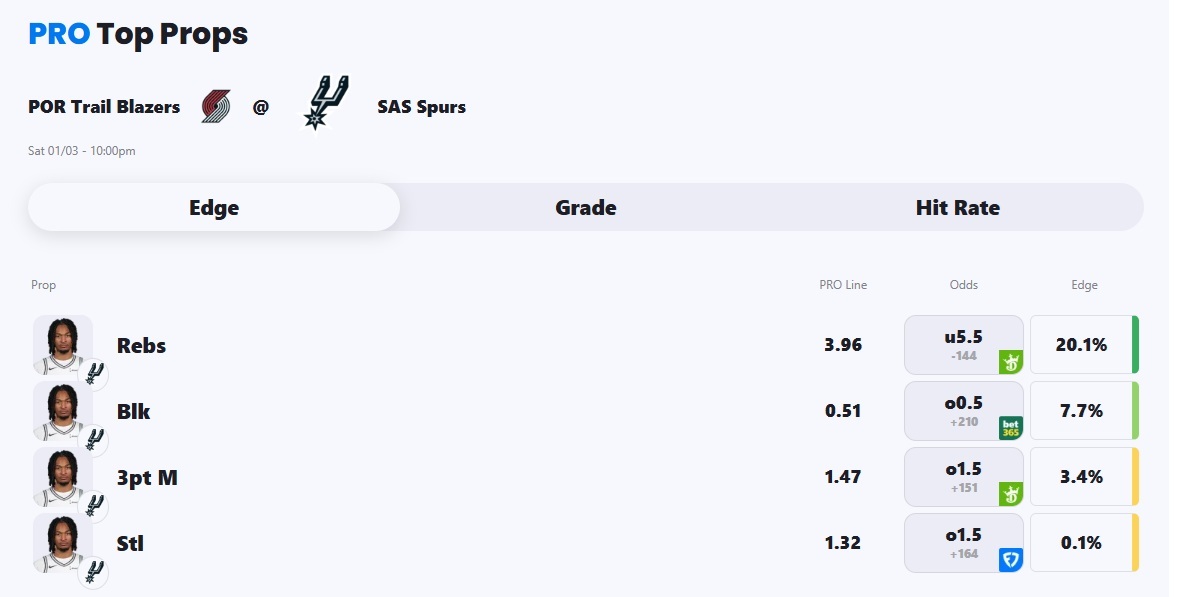
Task: Open the POR Trail Blazers team name
Action: click(104, 107)
